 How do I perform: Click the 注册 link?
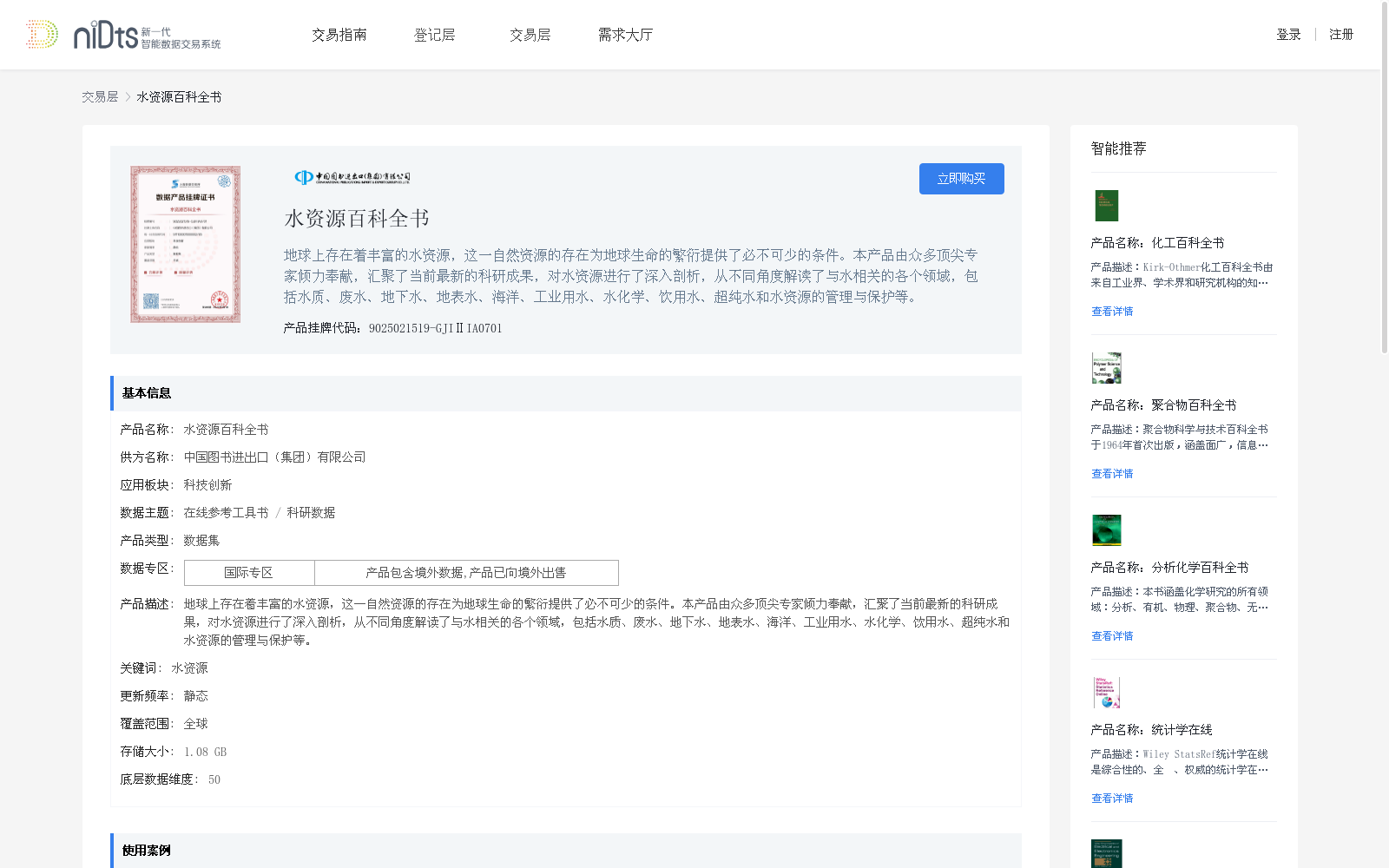pos(1341,35)
